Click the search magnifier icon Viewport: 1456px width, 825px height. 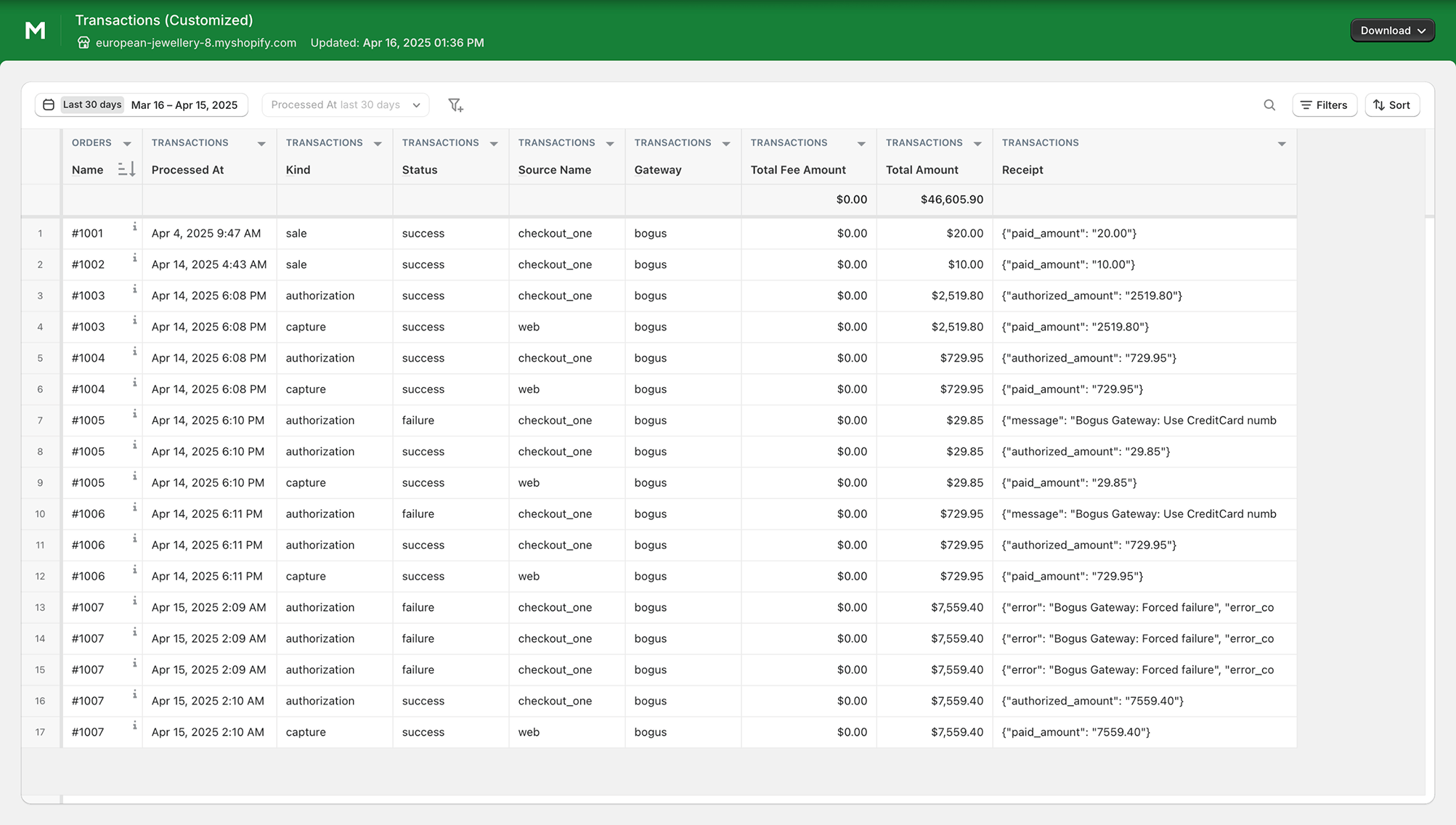pos(1269,105)
